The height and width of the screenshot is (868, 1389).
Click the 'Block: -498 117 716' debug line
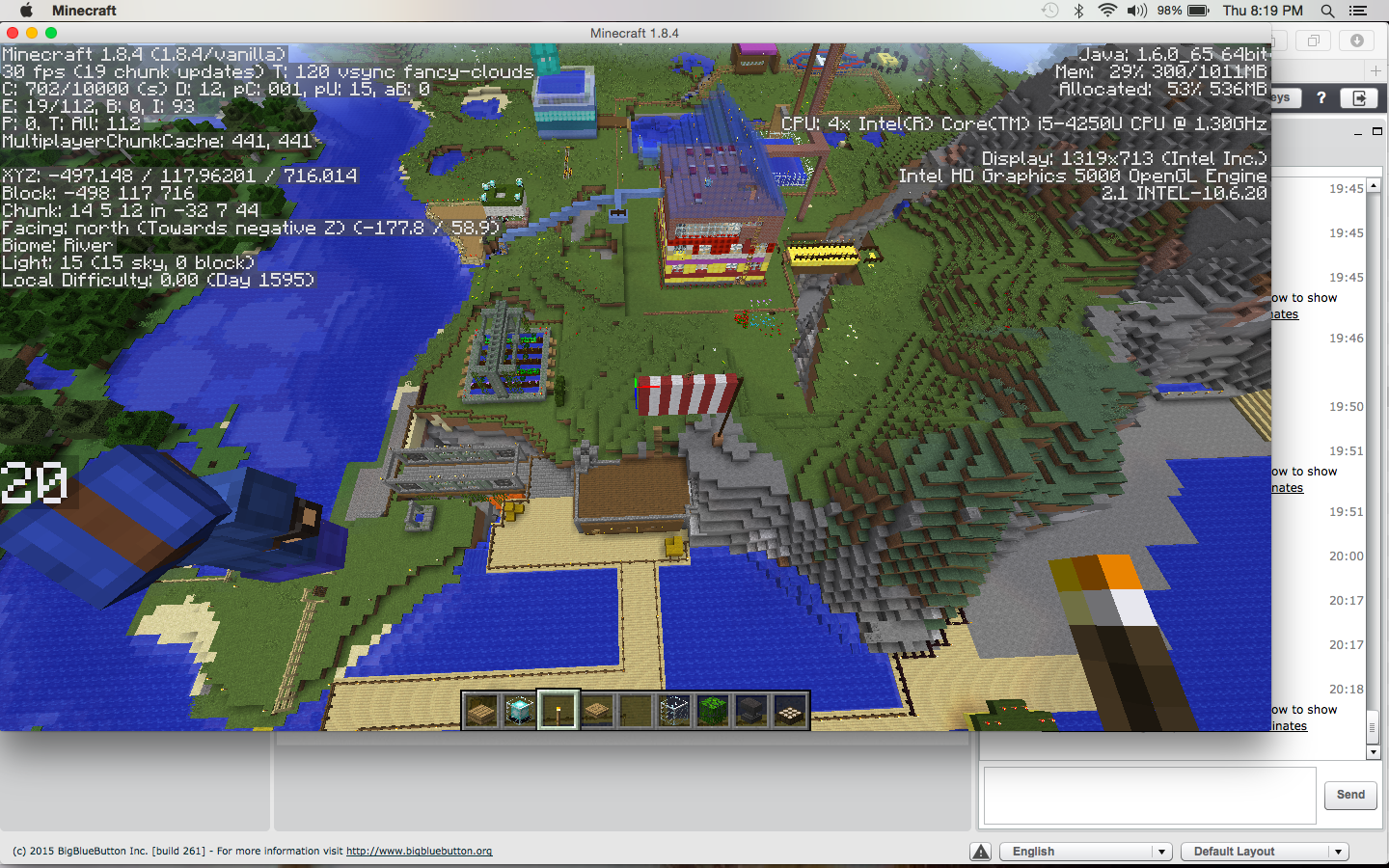pos(97,193)
